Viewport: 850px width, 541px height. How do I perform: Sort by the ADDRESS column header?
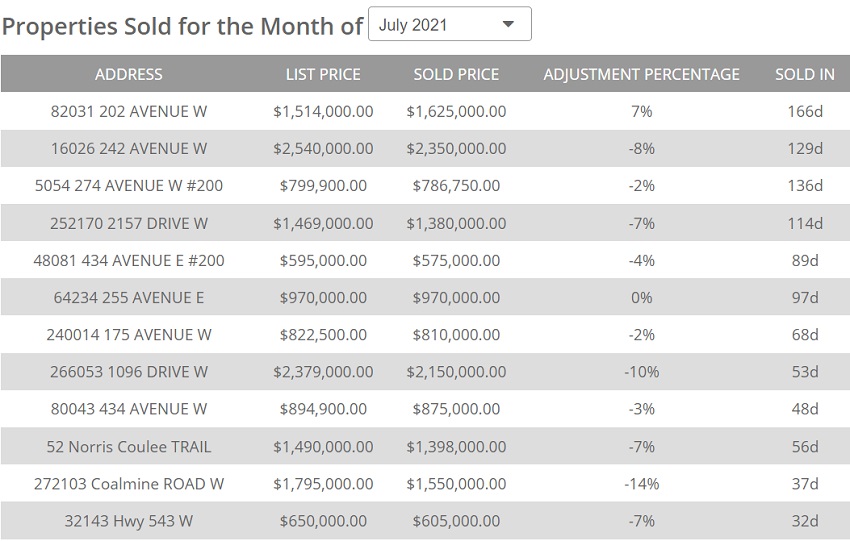click(128, 74)
